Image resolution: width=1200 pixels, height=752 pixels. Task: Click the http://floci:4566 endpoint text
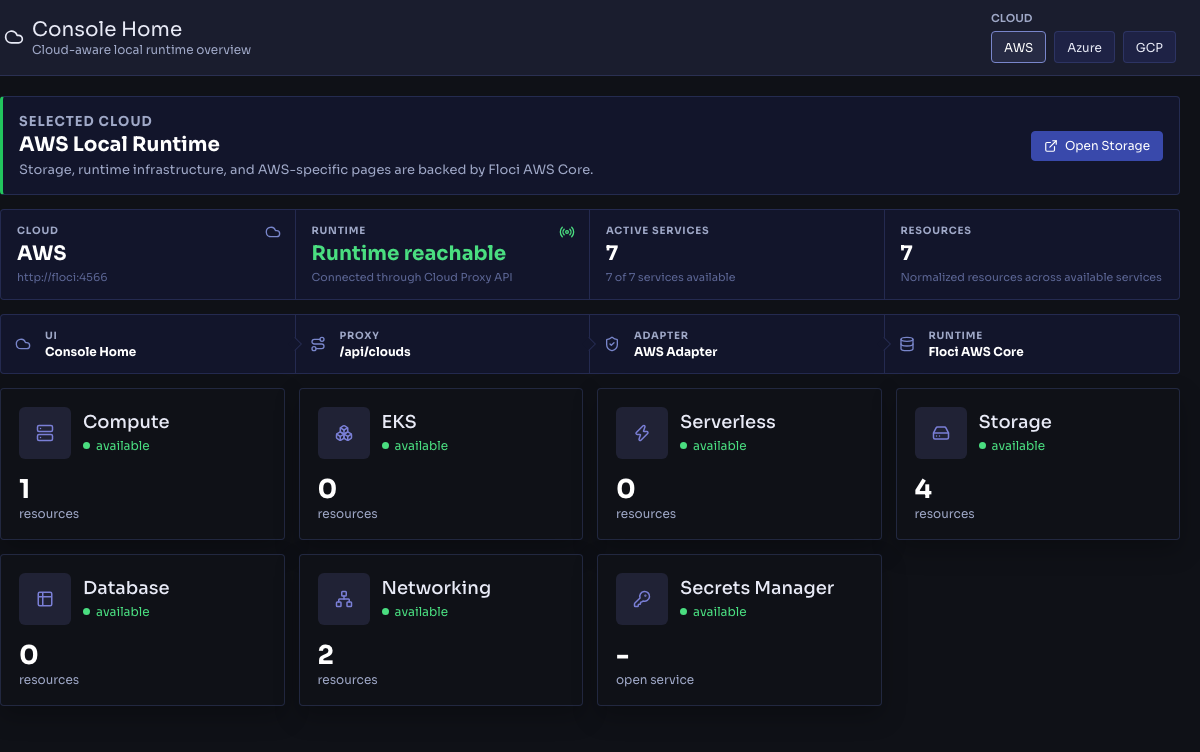click(62, 277)
